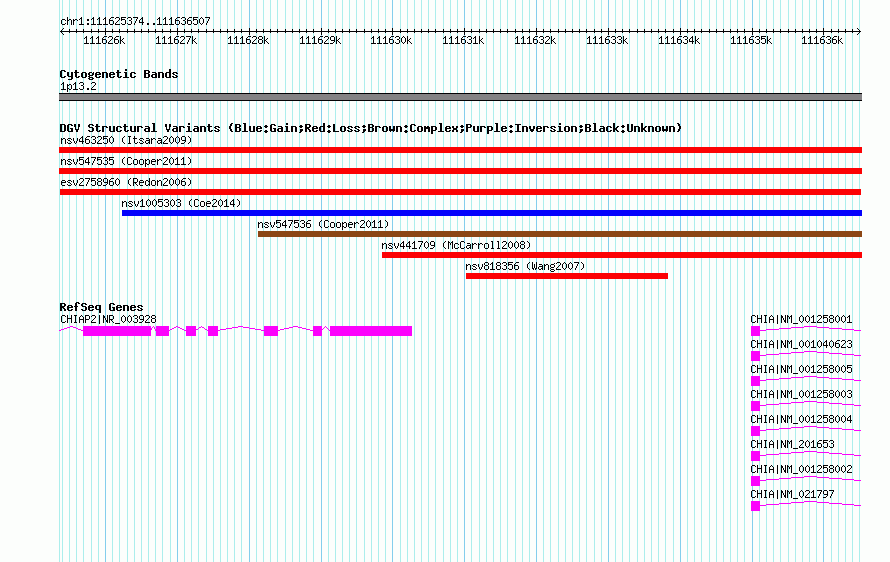Open the nsv1005303 (Coe2014) label
The width and height of the screenshot is (890, 562).
point(181,203)
